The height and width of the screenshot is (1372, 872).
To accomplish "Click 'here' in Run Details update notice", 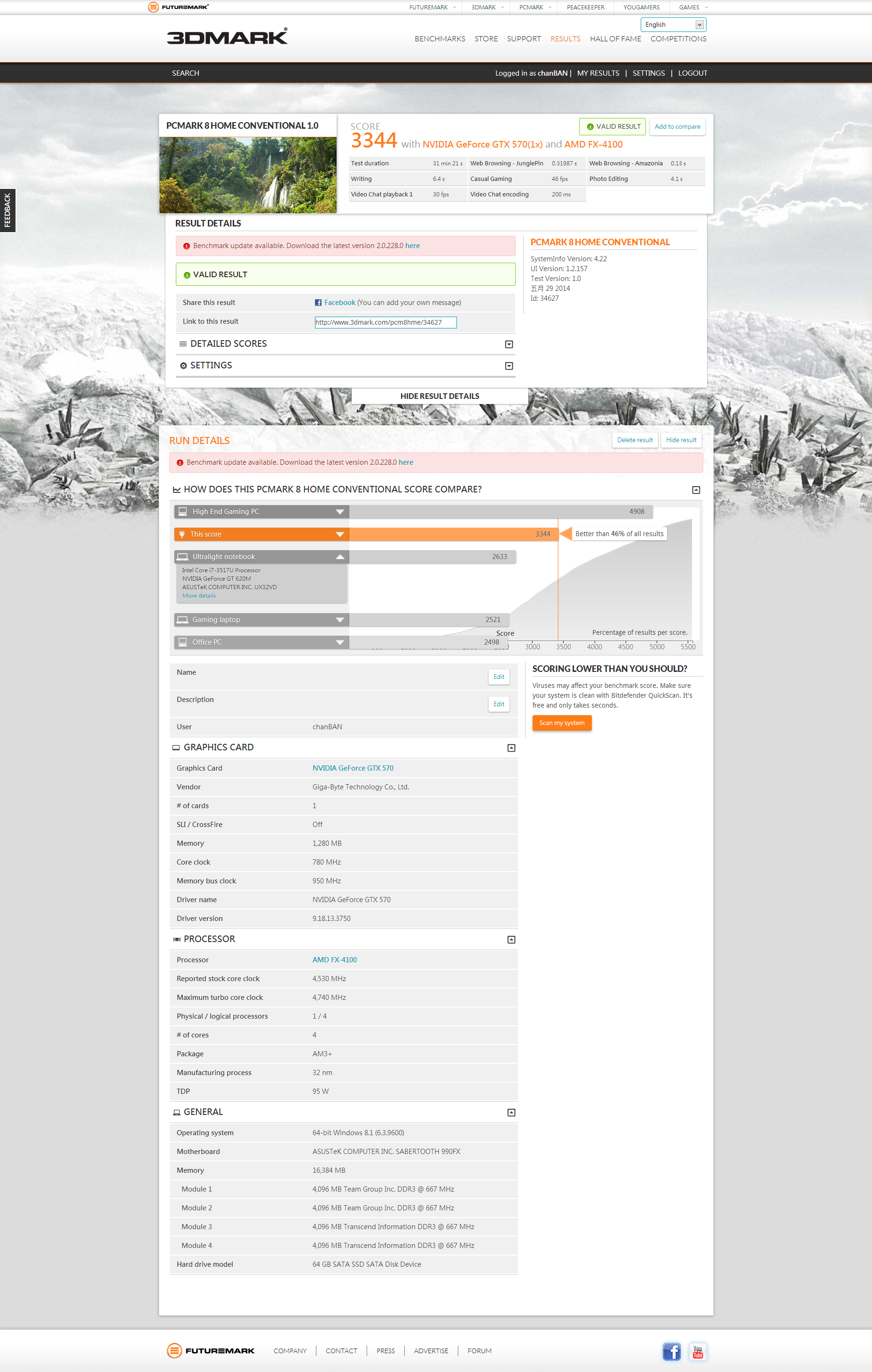I will 406,462.
